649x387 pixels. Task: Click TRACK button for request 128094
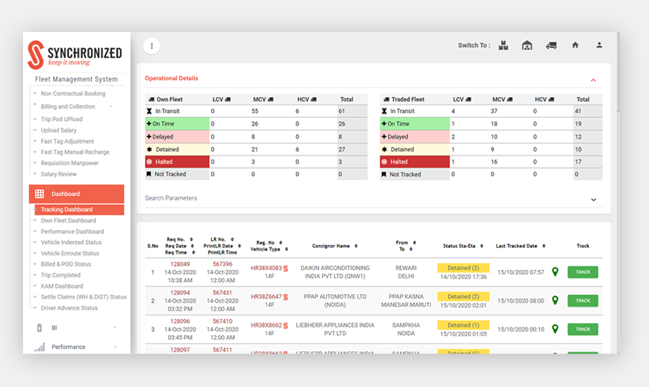pos(583,300)
